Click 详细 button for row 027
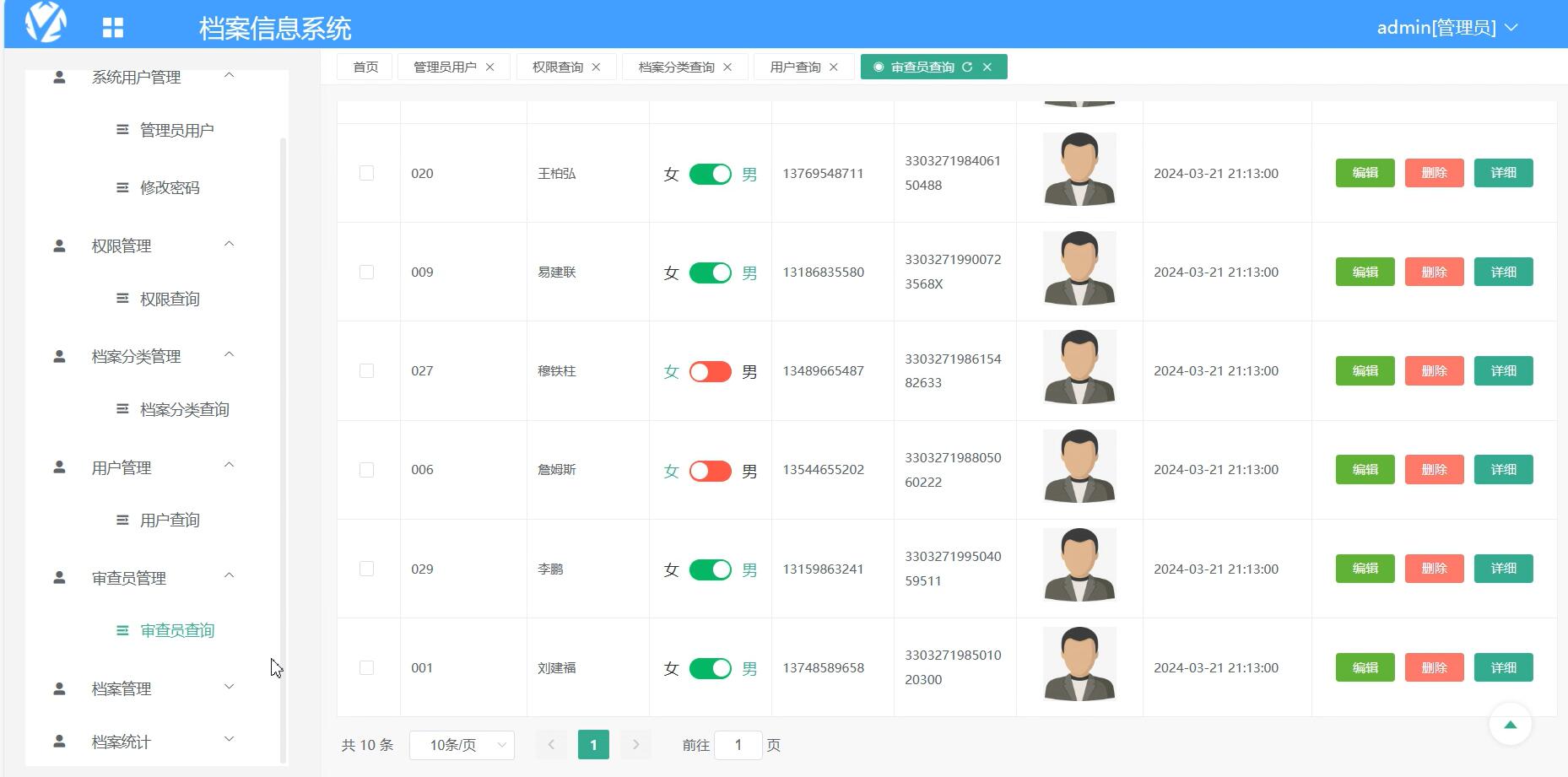The height and width of the screenshot is (777, 1568). [1503, 370]
